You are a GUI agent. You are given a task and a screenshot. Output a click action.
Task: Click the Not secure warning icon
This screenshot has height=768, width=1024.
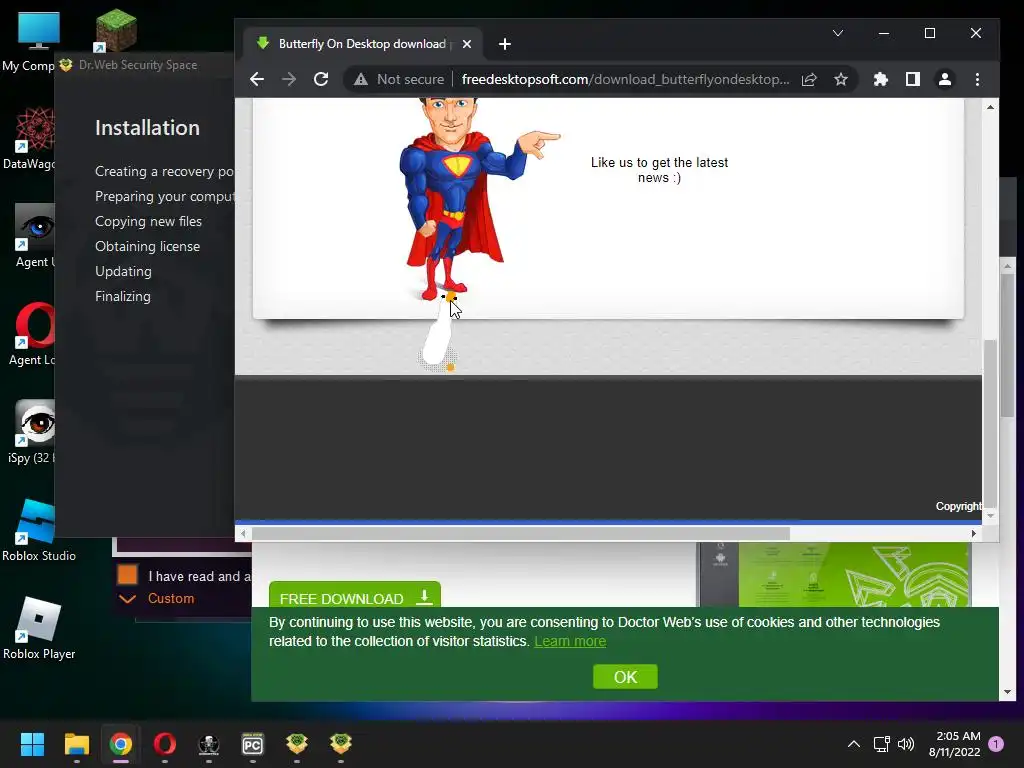click(360, 80)
